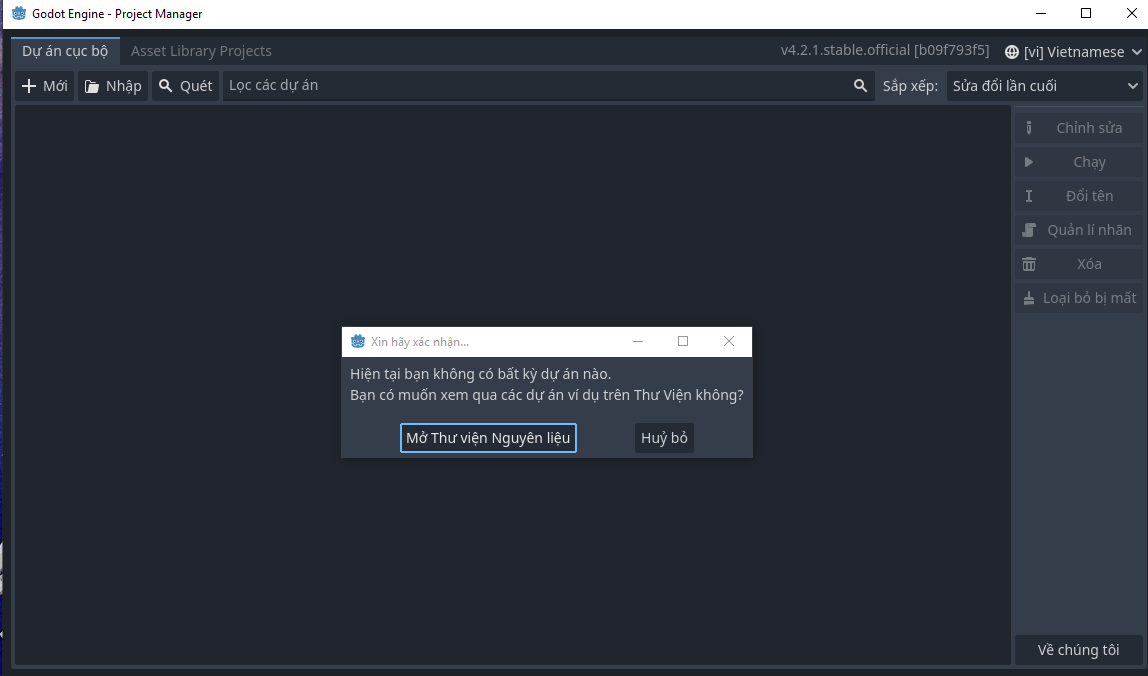Select the Dự án cục bộ tab
The image size is (1148, 676).
point(65,51)
